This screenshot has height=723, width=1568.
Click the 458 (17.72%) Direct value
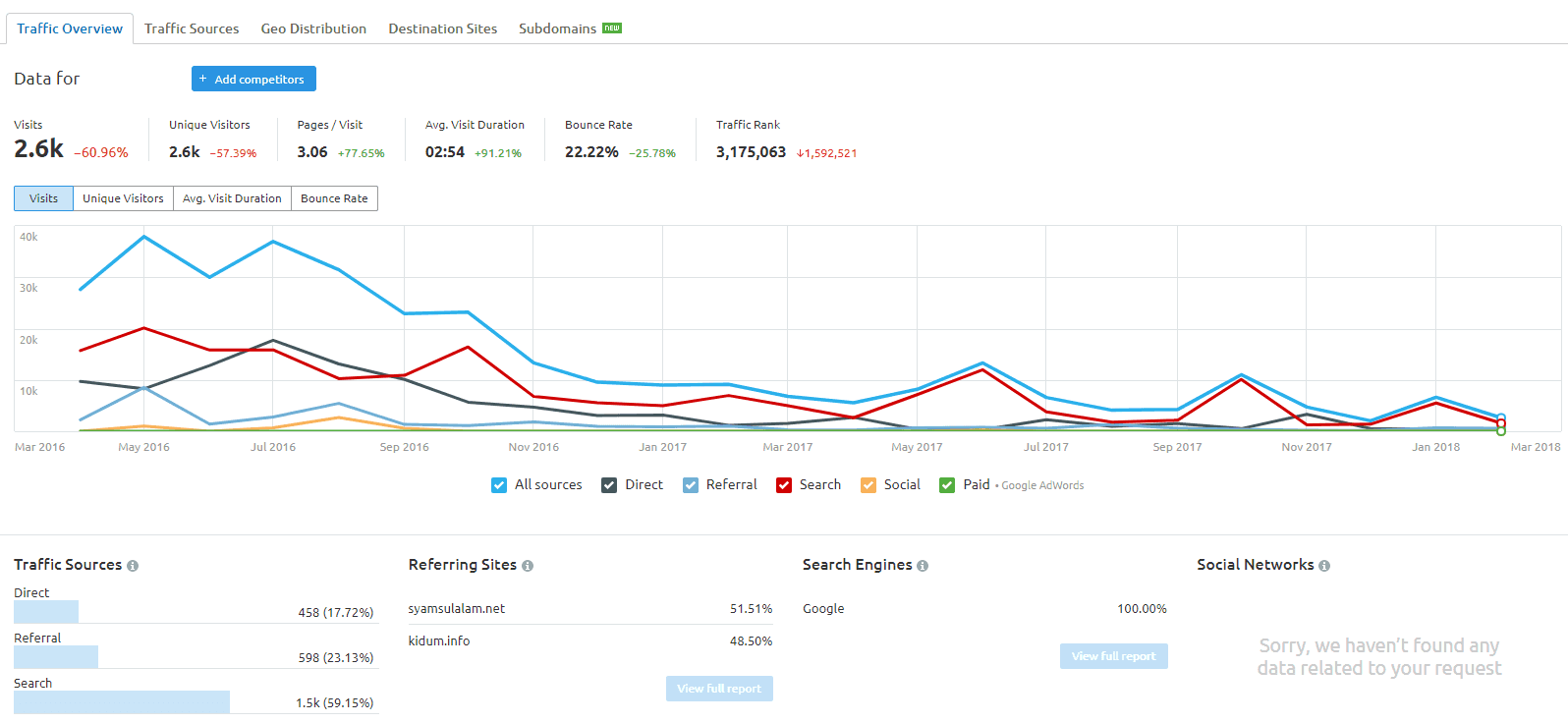coord(336,613)
